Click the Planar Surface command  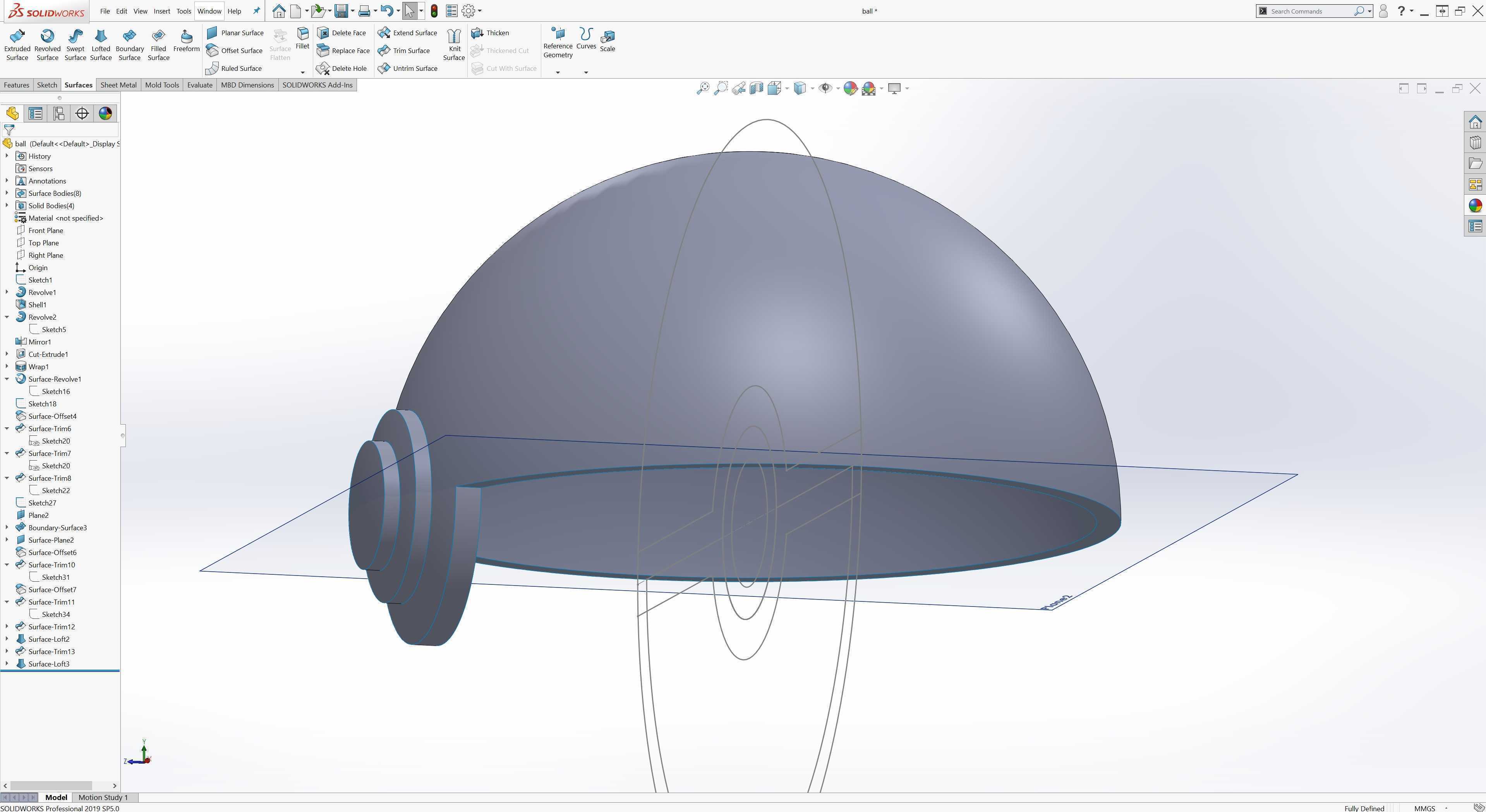(235, 33)
